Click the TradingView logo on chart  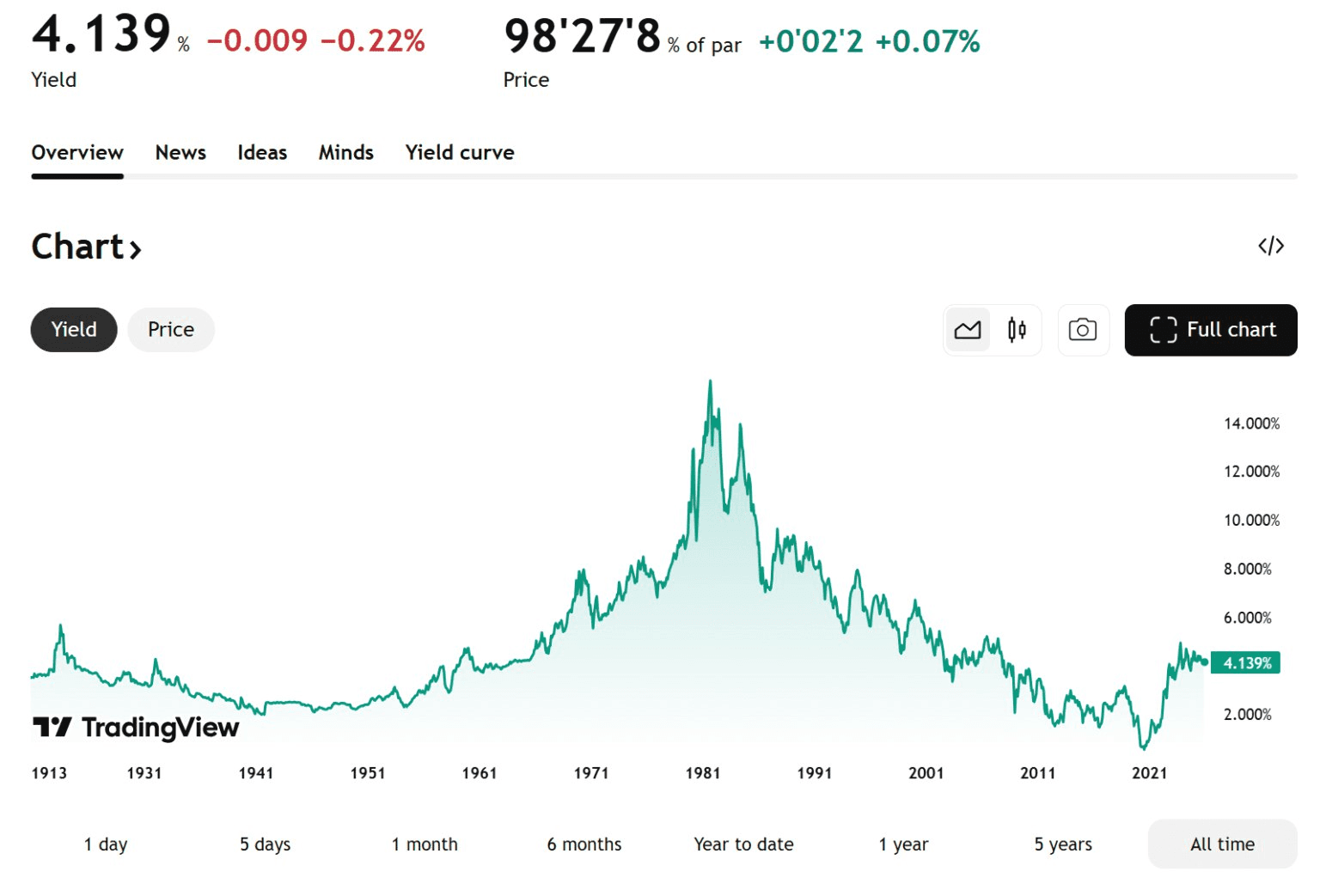(136, 728)
